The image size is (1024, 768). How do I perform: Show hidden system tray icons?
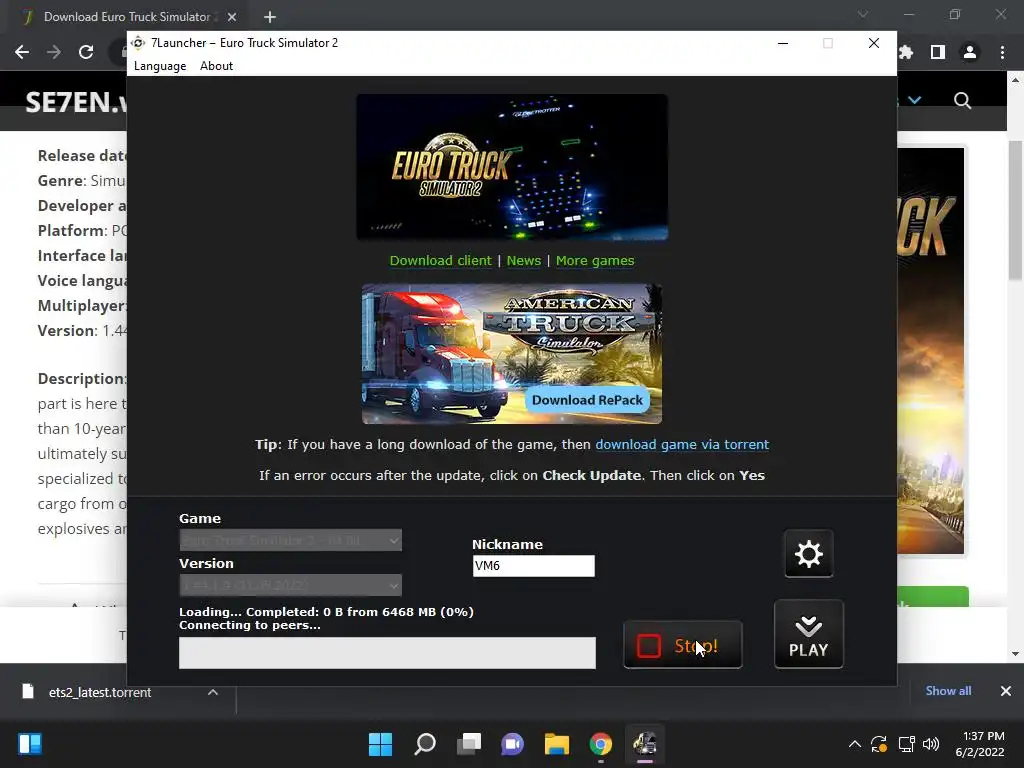tap(854, 744)
